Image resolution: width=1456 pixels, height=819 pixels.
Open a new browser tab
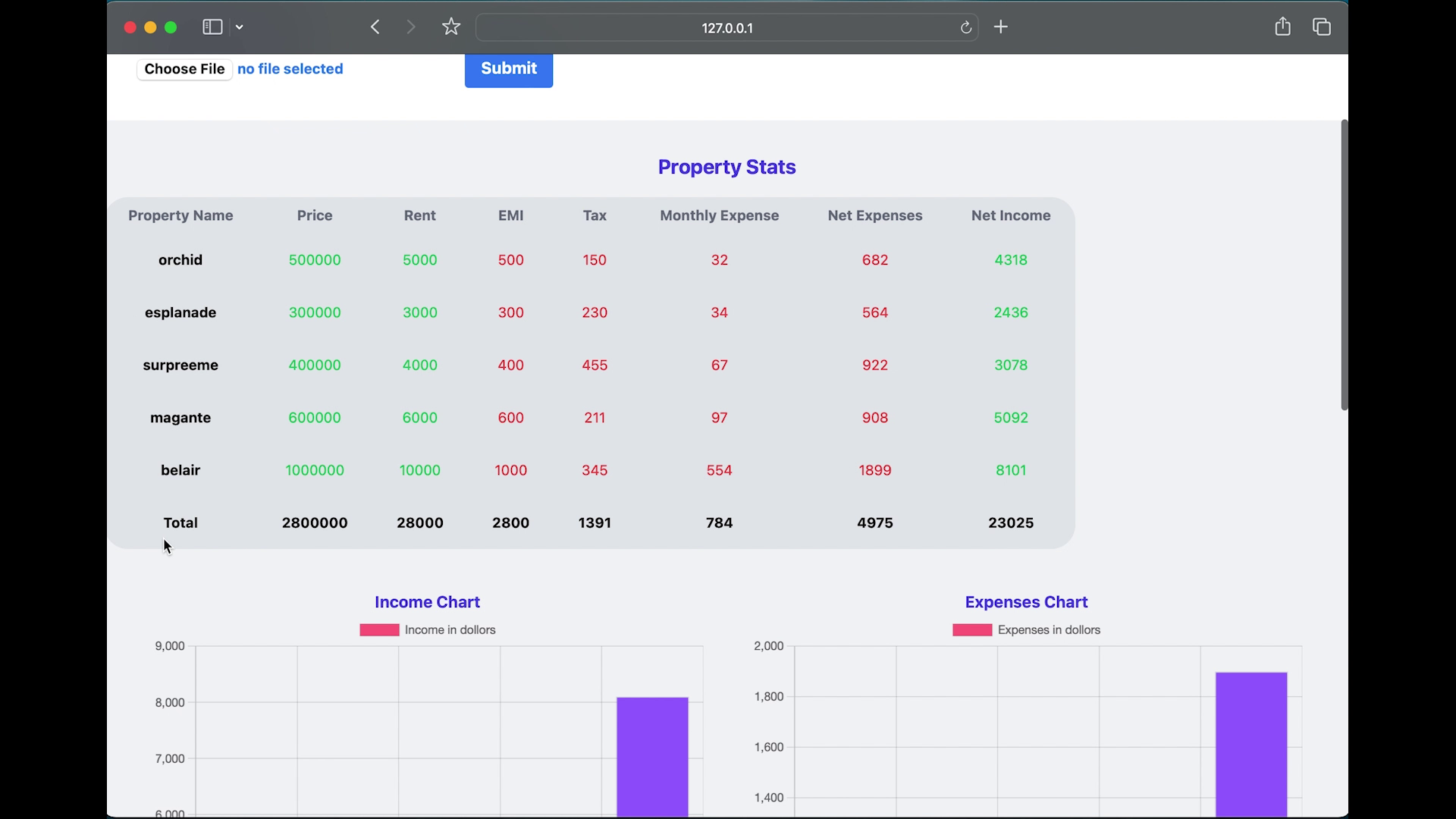coord(1000,27)
